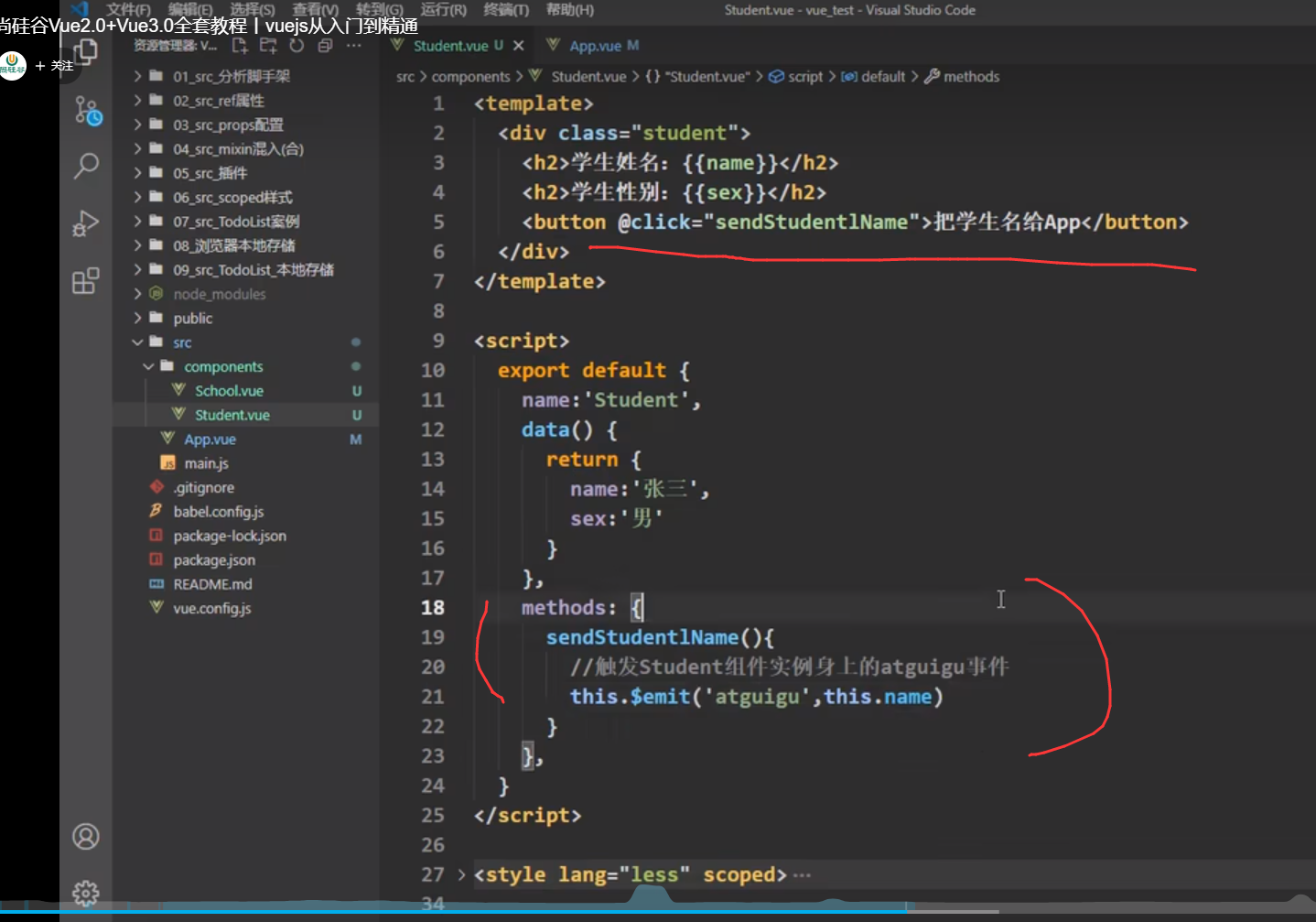
Task: Seek using the video progress bar
Action: coord(658,910)
